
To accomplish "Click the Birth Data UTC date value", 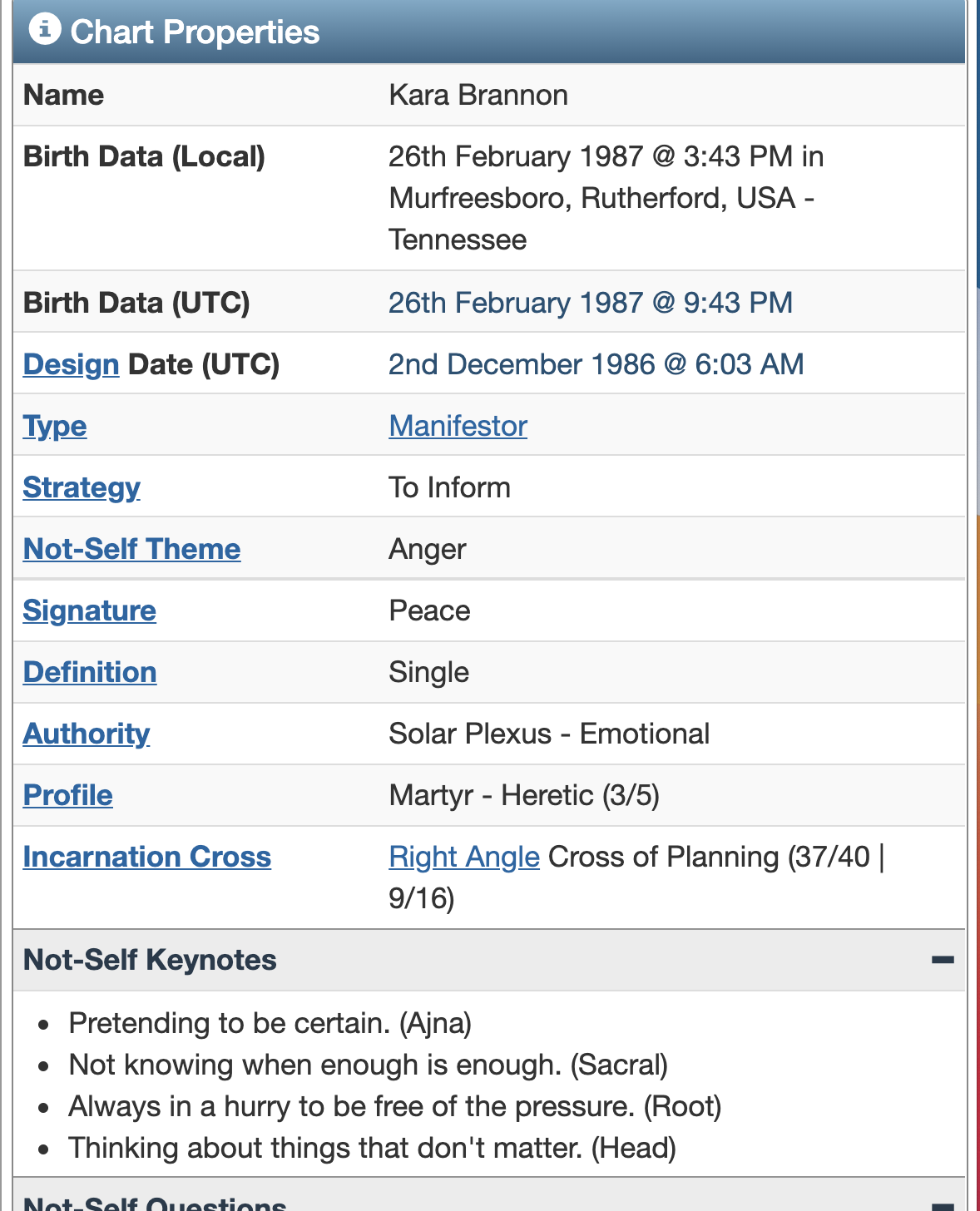I will 590,303.
